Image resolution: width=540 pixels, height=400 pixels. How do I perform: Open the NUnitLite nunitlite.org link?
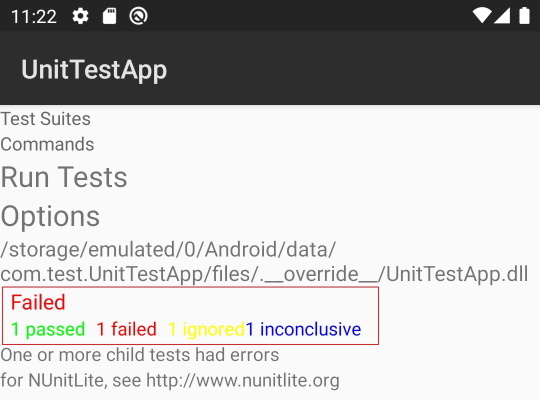click(170, 381)
